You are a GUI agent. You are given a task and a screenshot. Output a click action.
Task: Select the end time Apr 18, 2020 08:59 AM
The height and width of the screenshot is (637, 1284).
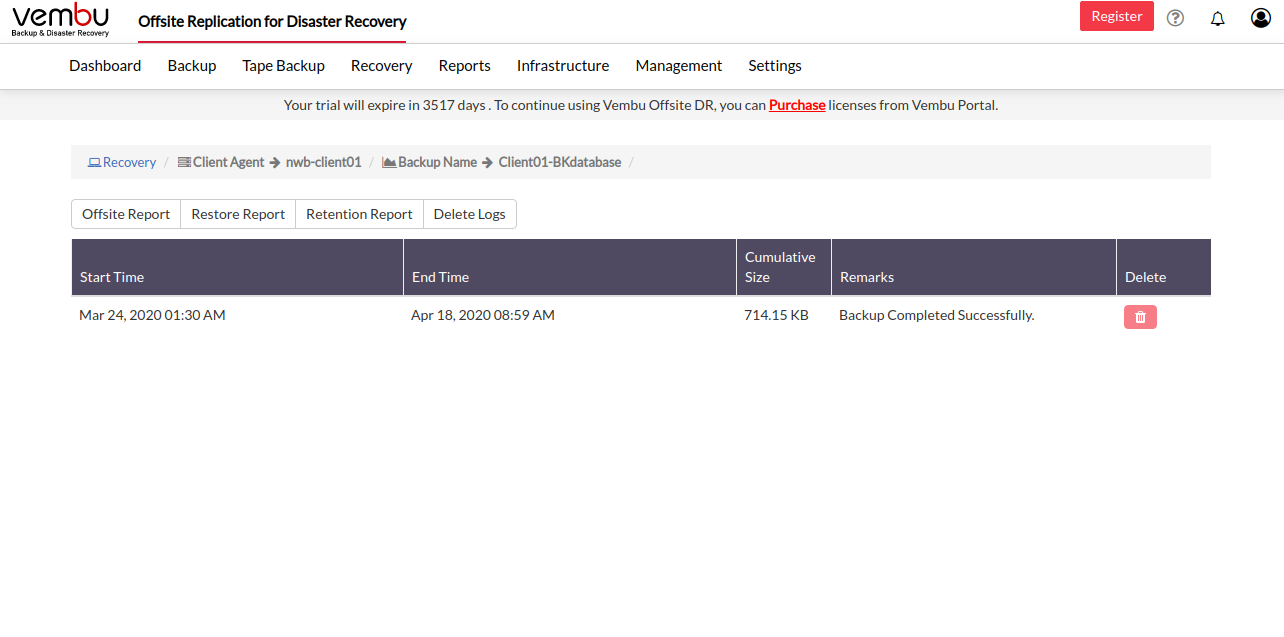point(483,315)
